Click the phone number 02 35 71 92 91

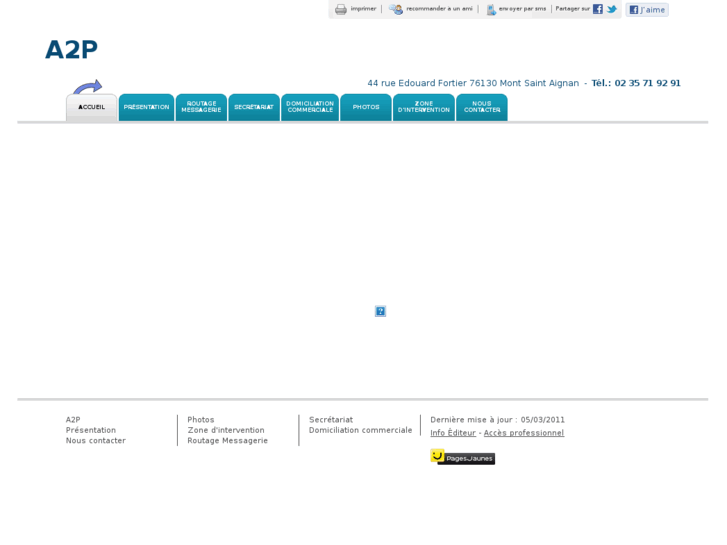[647, 83]
